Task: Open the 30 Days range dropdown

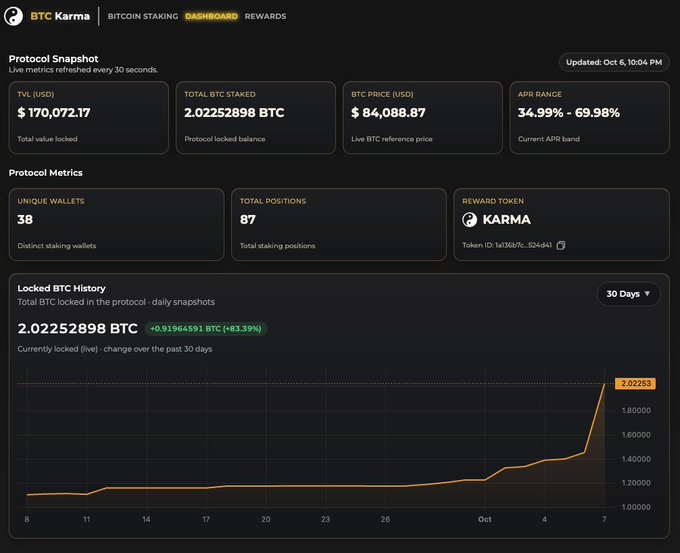Action: [x=628, y=294]
